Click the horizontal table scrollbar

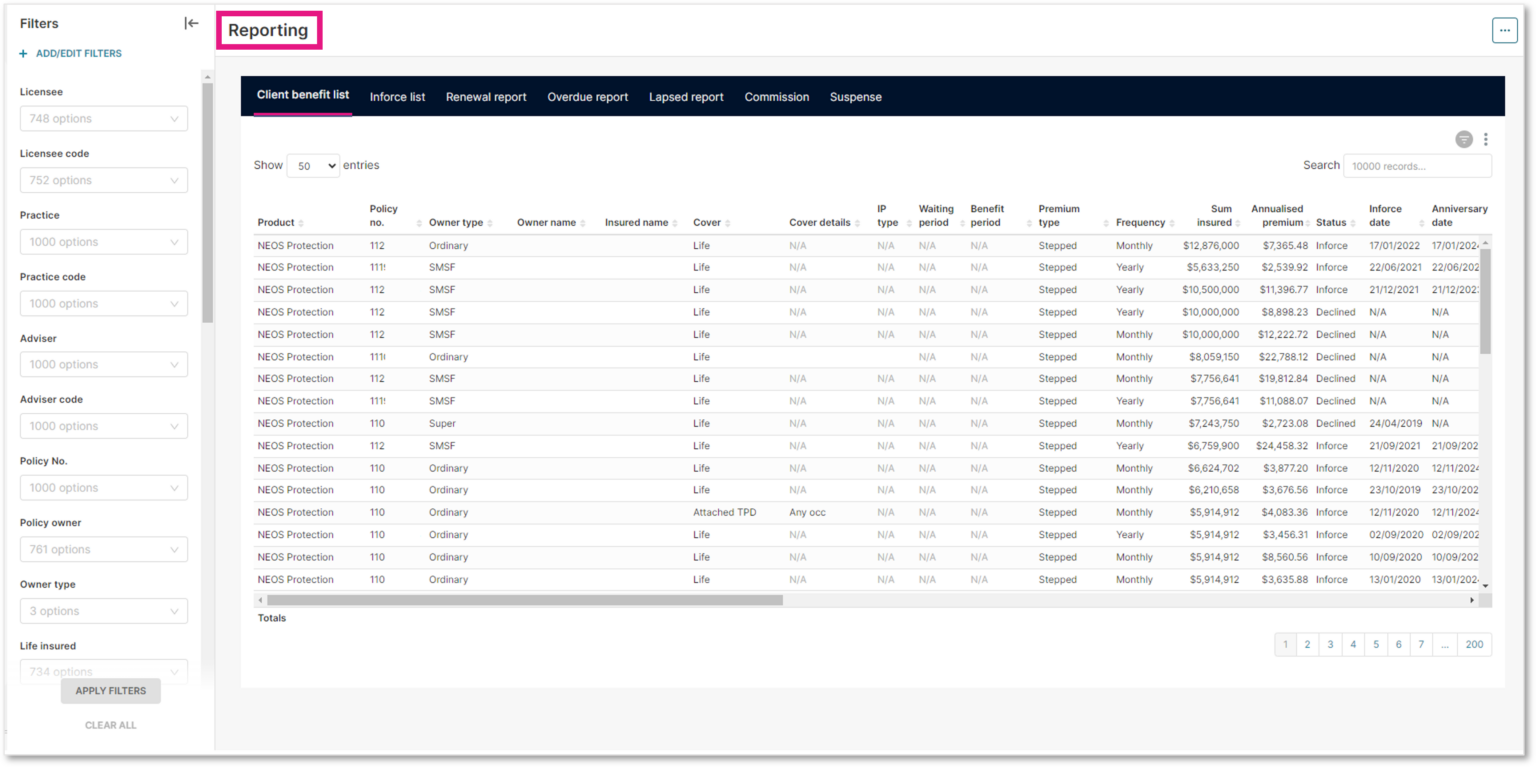[x=520, y=599]
